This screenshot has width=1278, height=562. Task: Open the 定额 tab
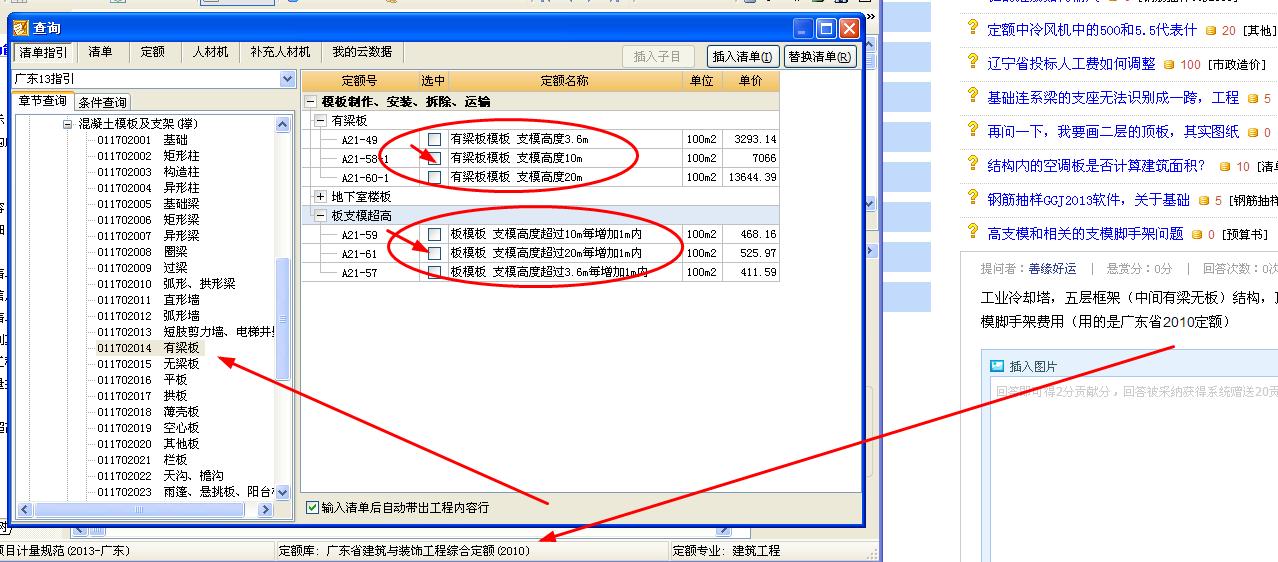pyautogui.click(x=153, y=52)
